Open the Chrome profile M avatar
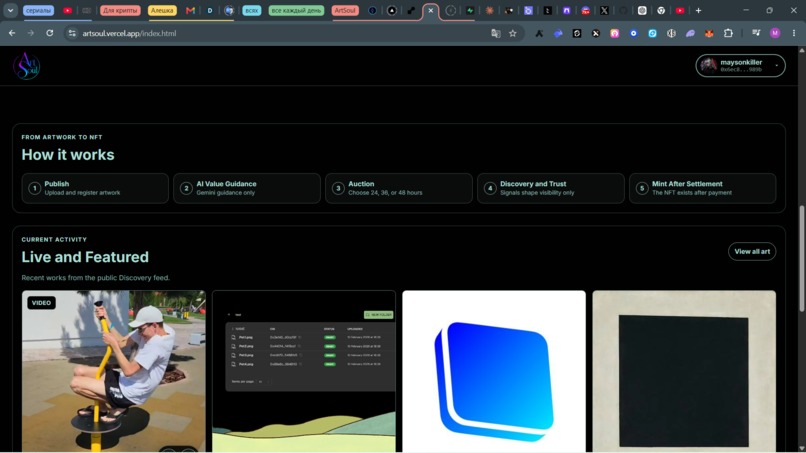 click(775, 33)
